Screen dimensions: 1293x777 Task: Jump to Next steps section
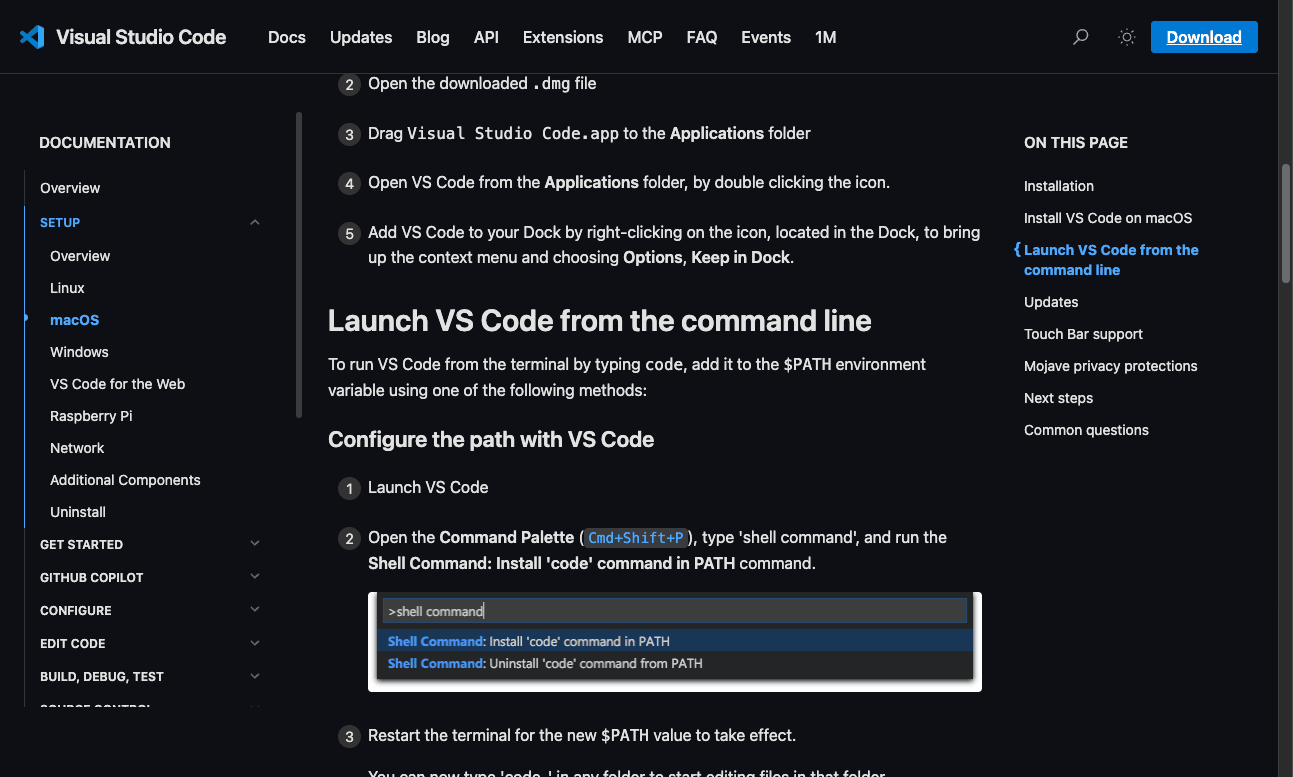coord(1058,398)
